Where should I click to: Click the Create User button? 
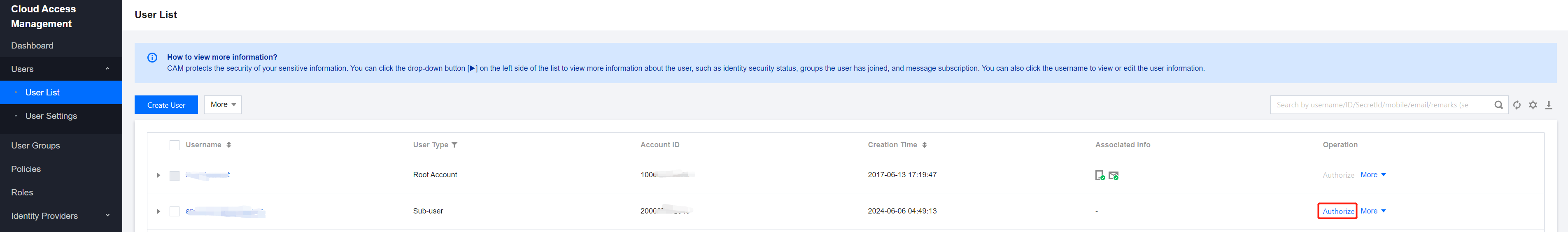(166, 105)
